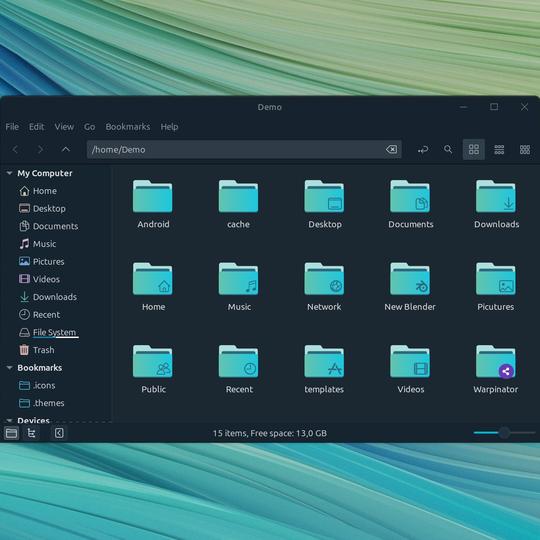Show tree view in the sidebar via status bar button
Viewport: 540px width, 540px height.
[32, 433]
